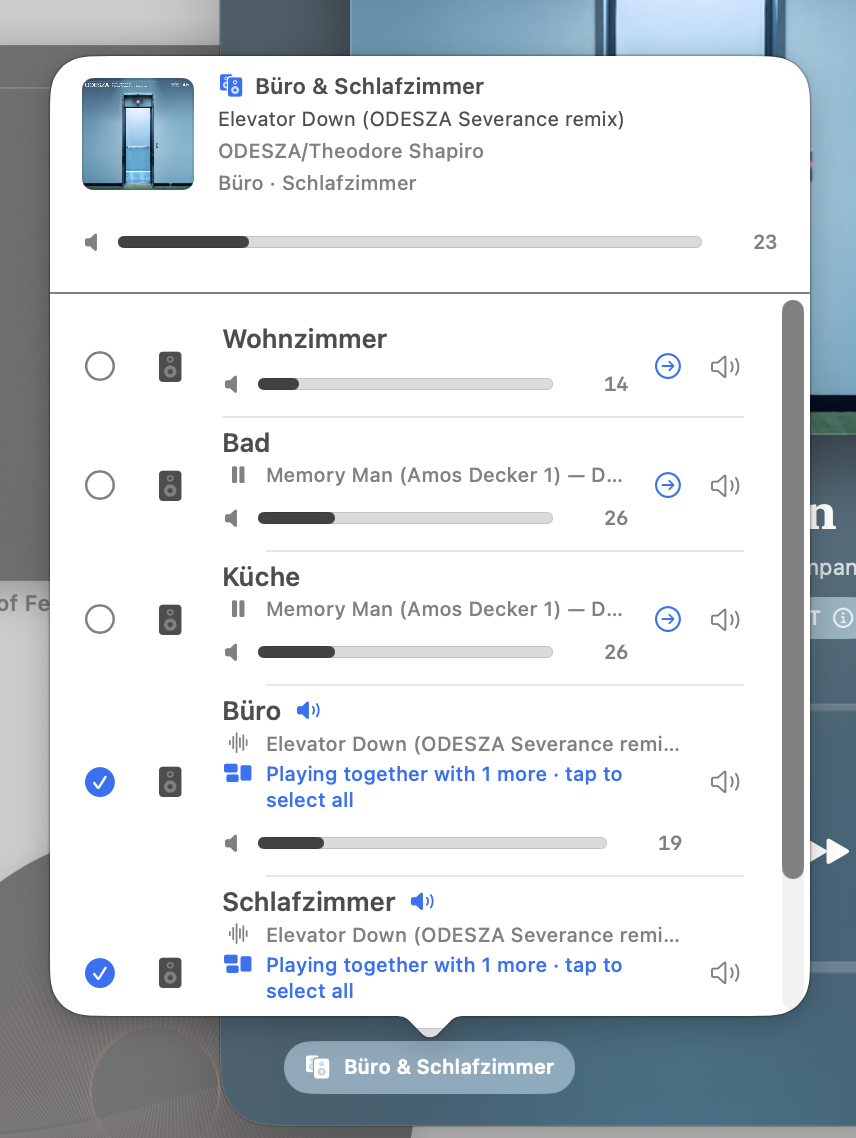Skip forward in the background player window

click(830, 851)
